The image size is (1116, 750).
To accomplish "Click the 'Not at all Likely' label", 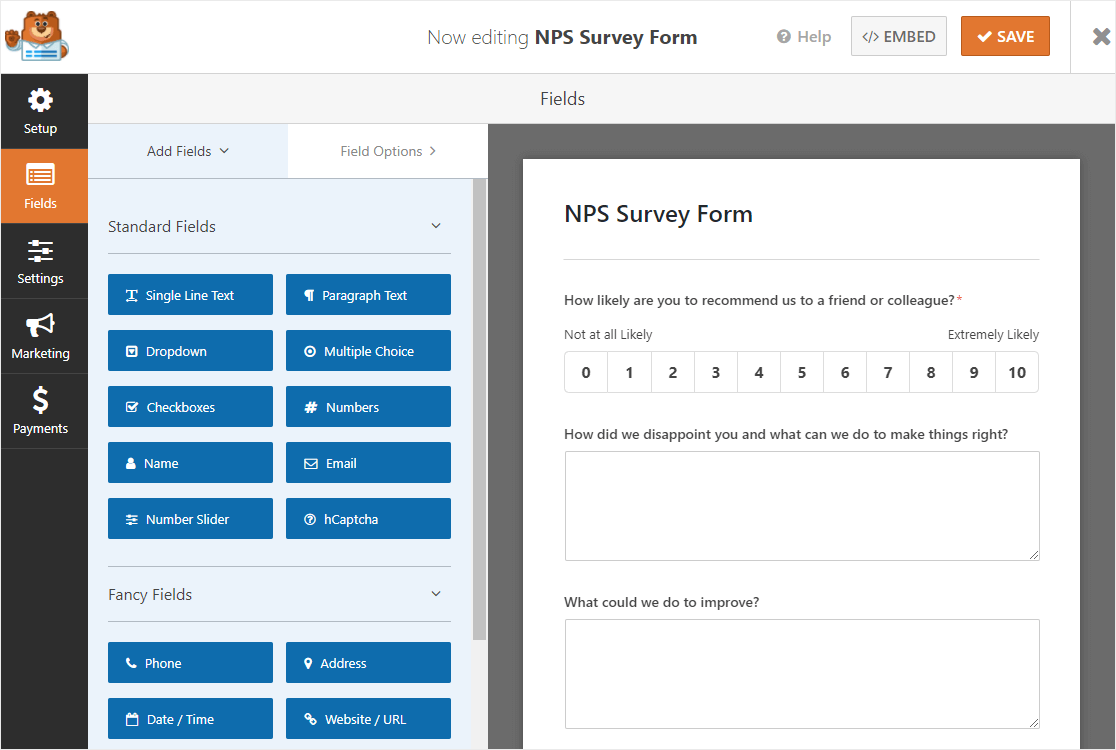I will [608, 334].
